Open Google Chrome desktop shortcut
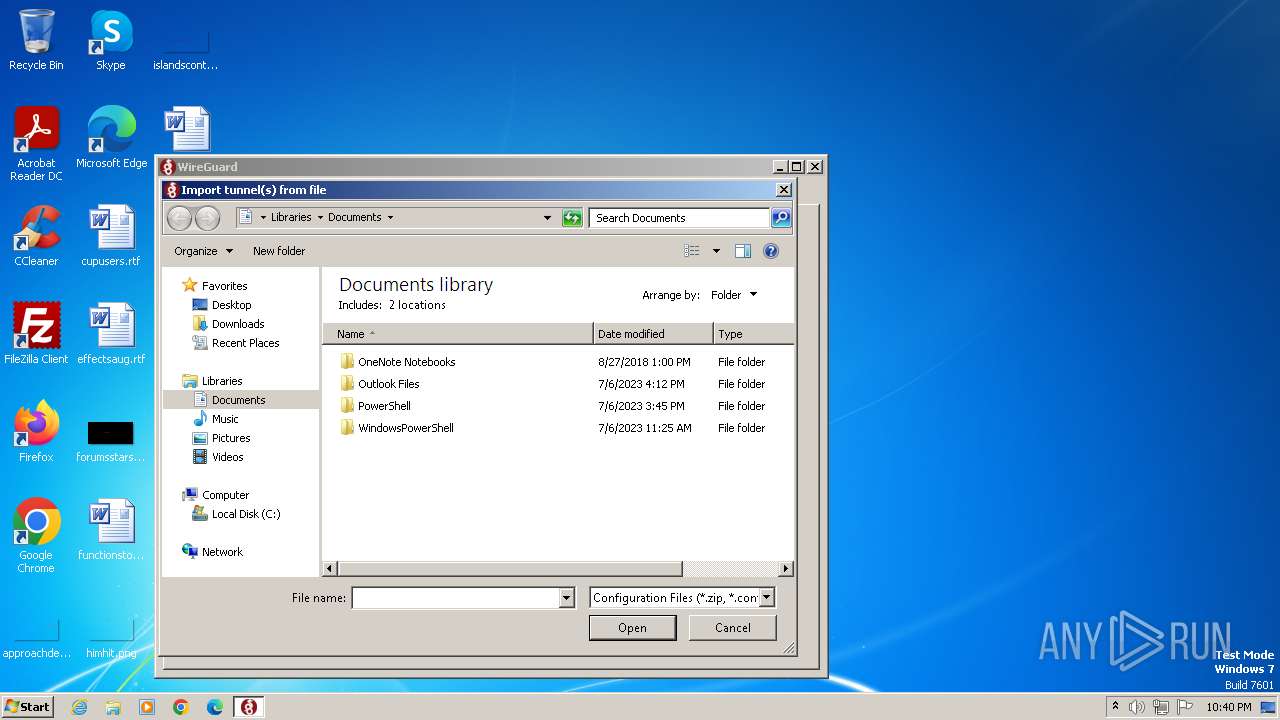This screenshot has height=720, width=1280. pyautogui.click(x=36, y=536)
